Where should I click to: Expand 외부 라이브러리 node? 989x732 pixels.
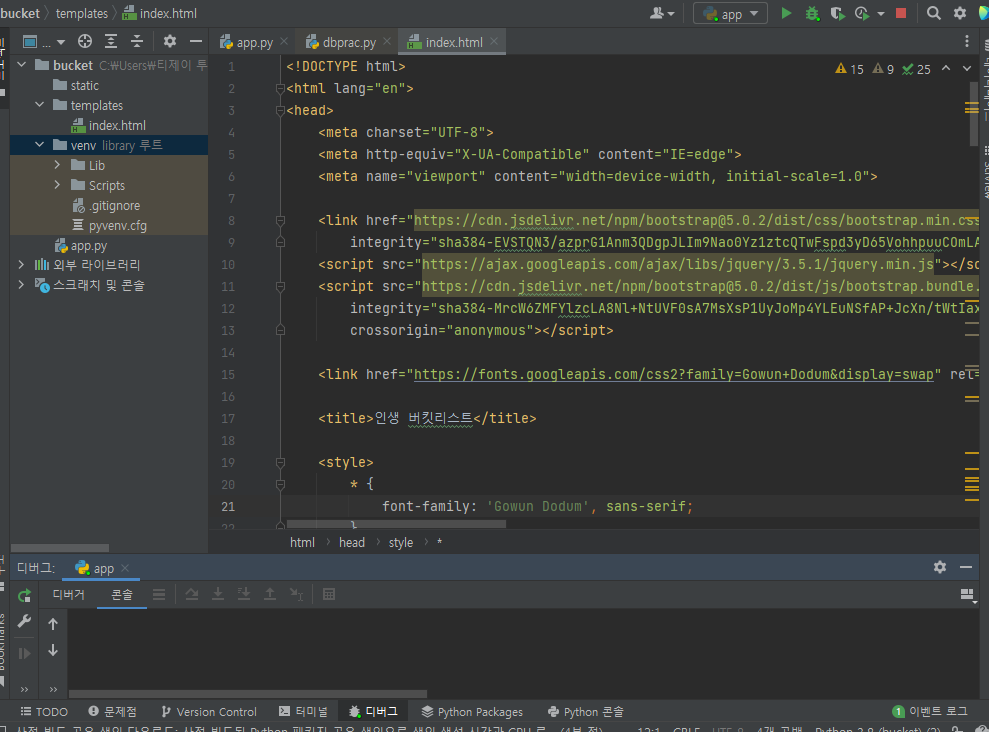pos(21,265)
